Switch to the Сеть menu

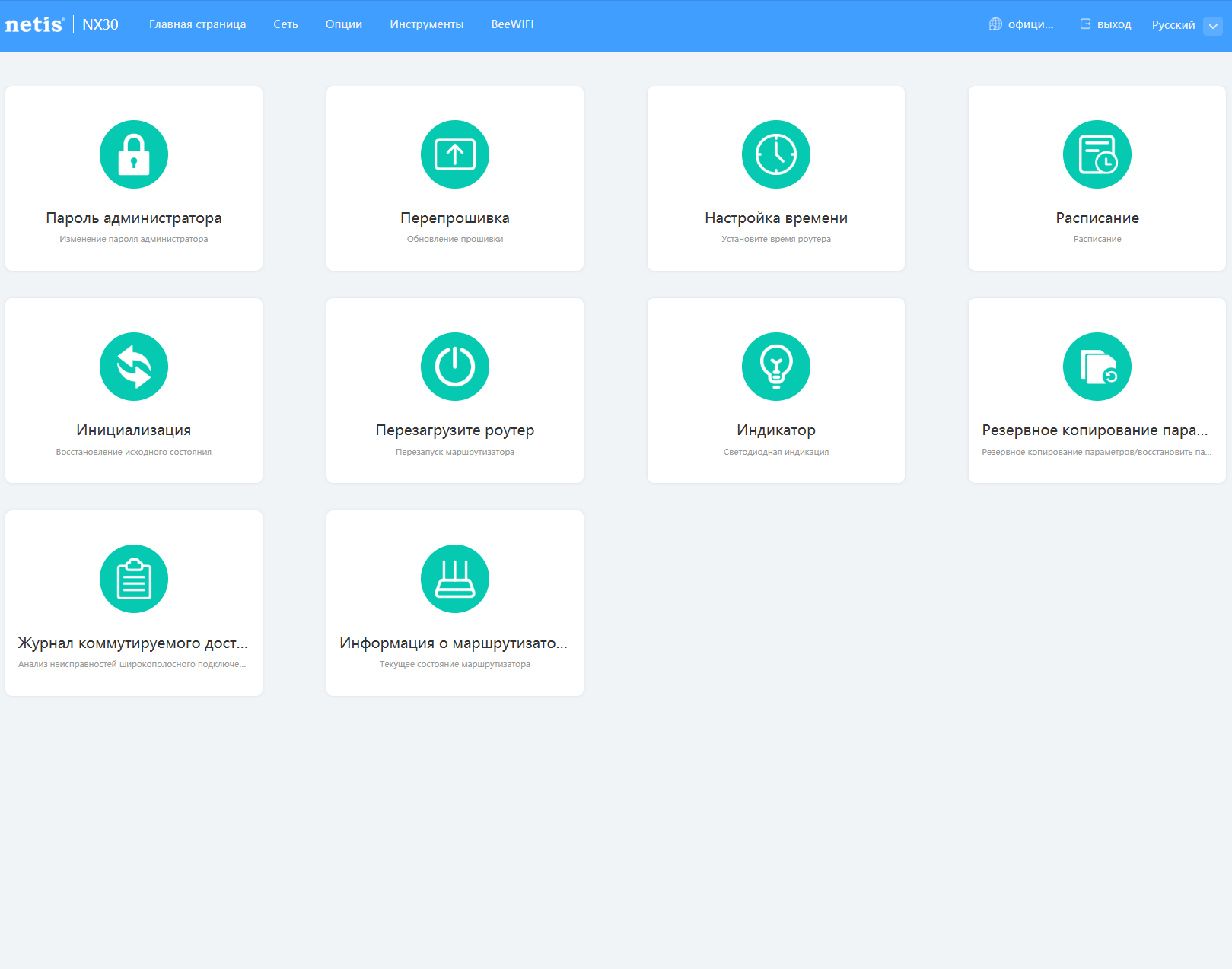coord(286,24)
